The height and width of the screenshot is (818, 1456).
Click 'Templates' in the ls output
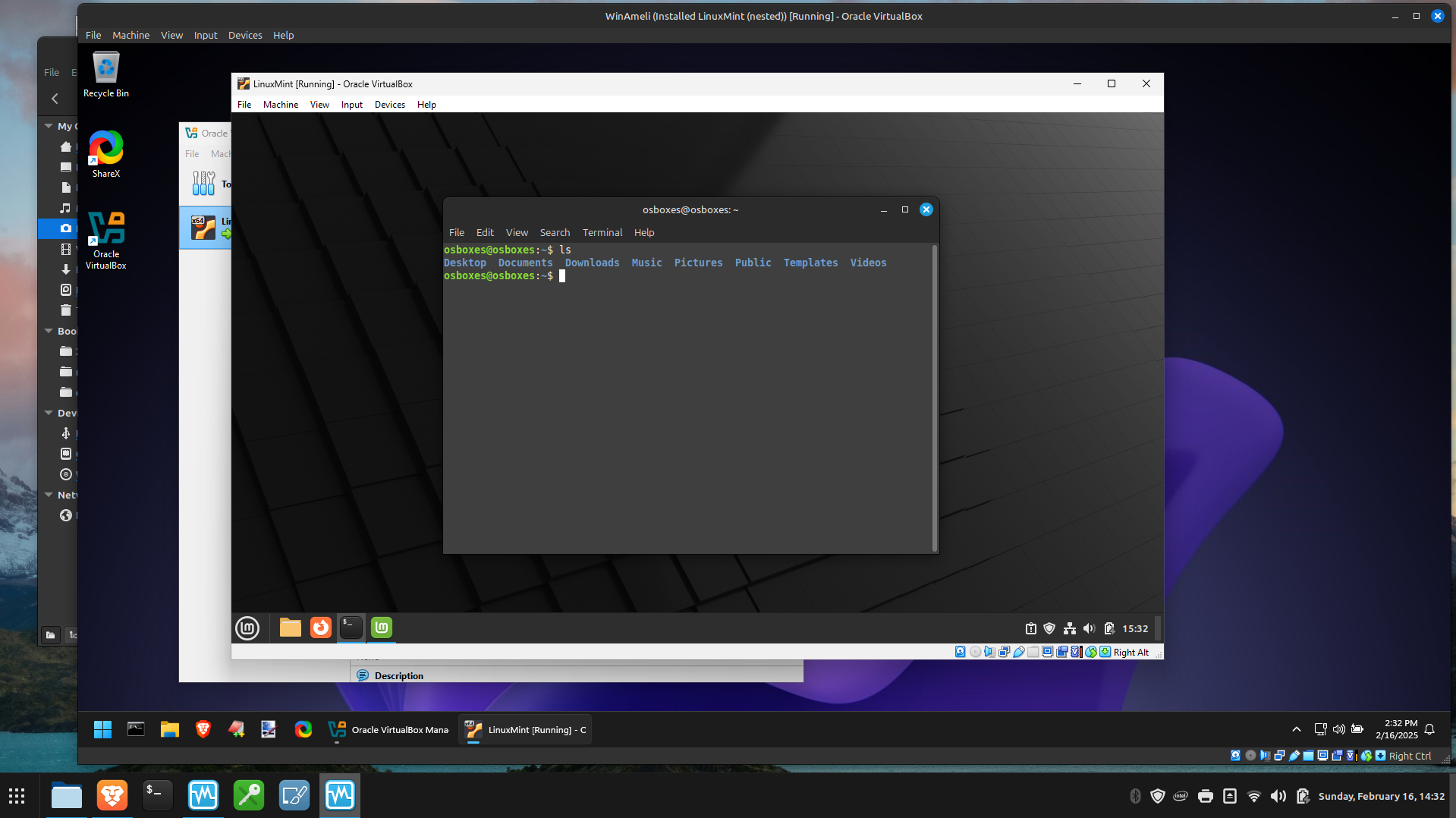(x=810, y=263)
